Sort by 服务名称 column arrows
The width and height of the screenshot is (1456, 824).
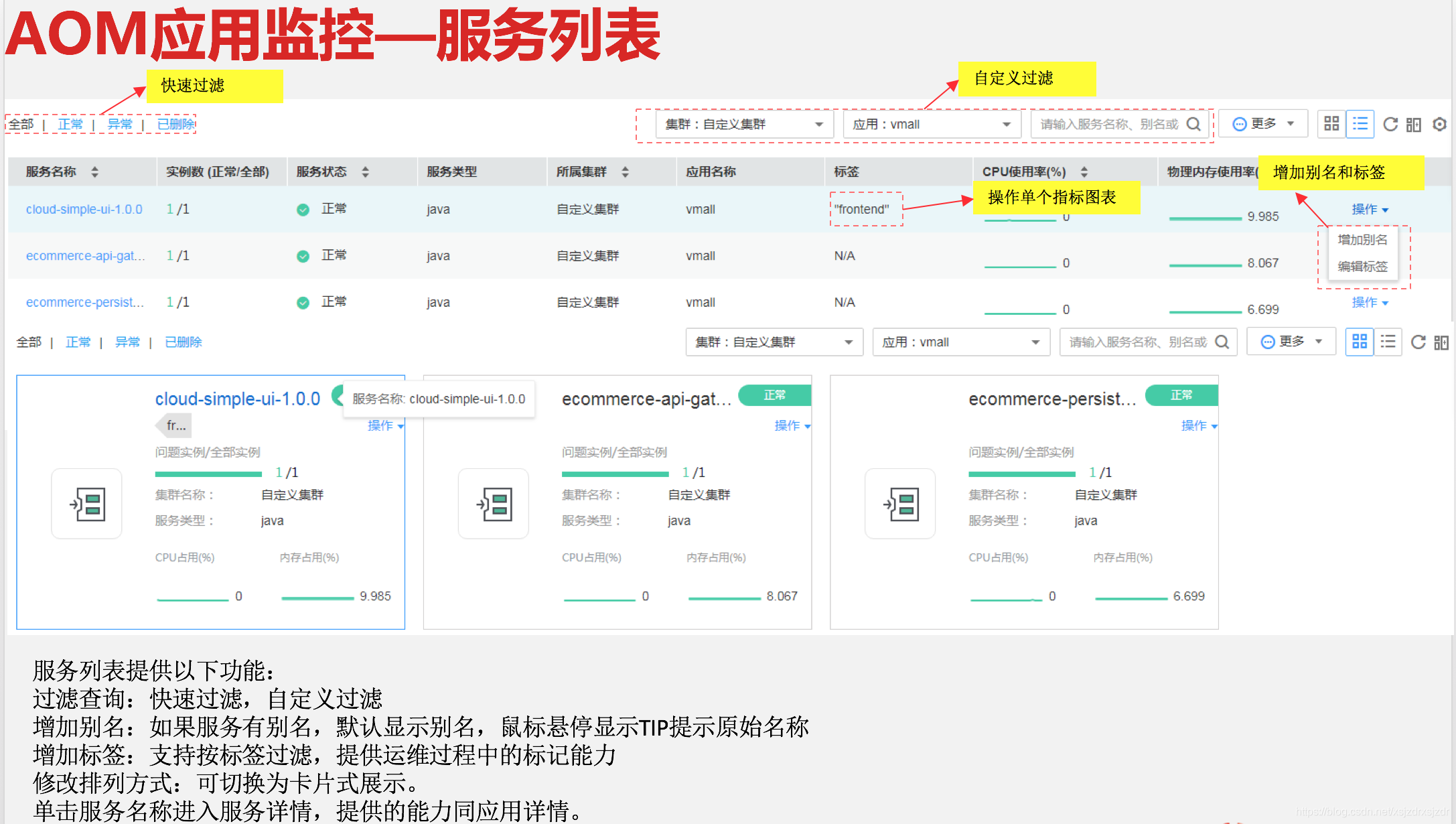pyautogui.click(x=95, y=172)
